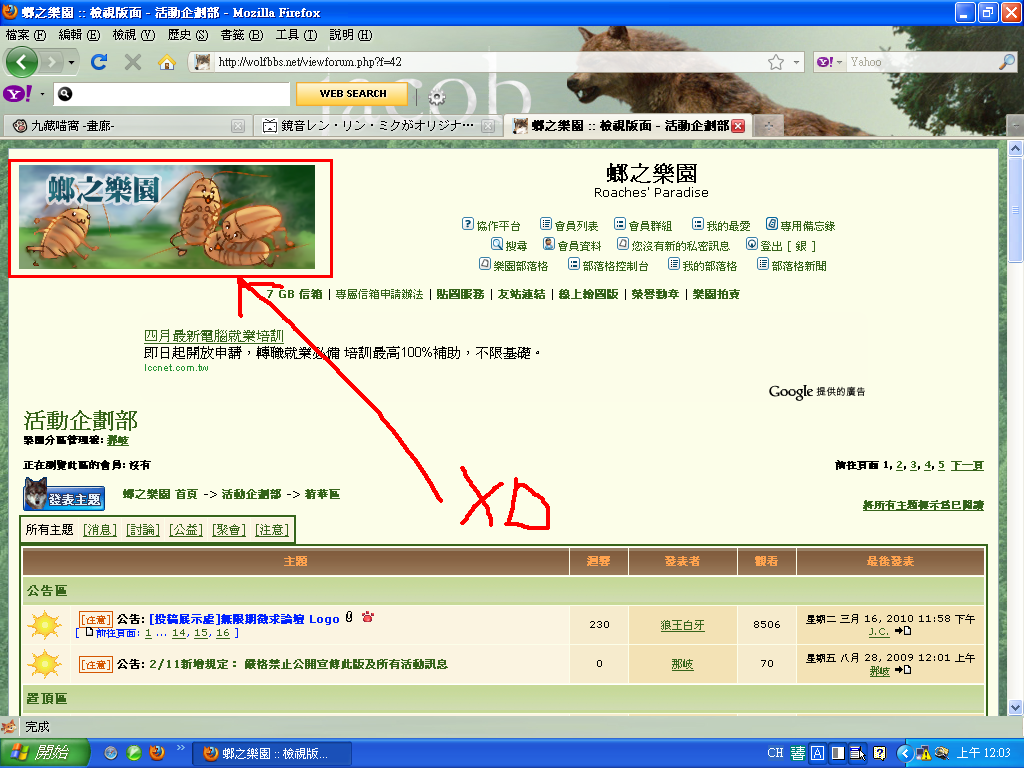
Task: Click the Roaches' Paradise cockroach banner image
Action: 167,217
